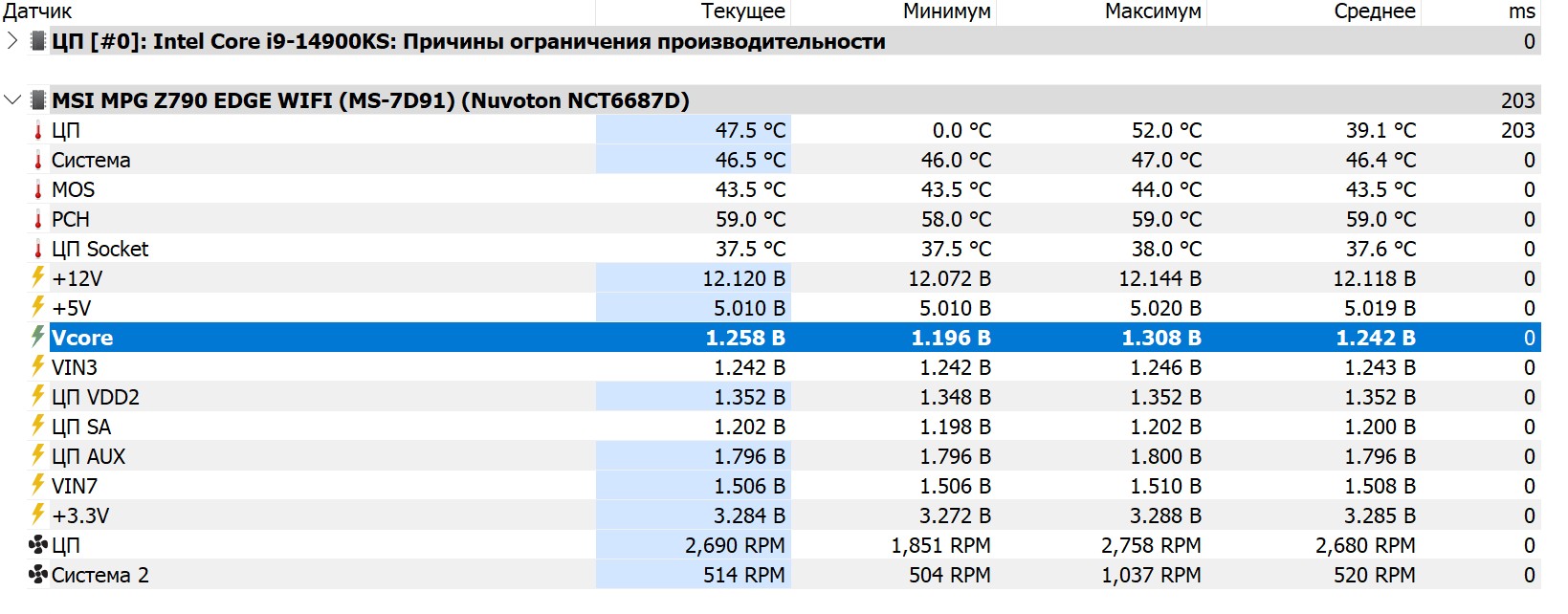1568x614 pixels.
Task: Click the Максимум column header
Action: pyautogui.click(x=1152, y=11)
